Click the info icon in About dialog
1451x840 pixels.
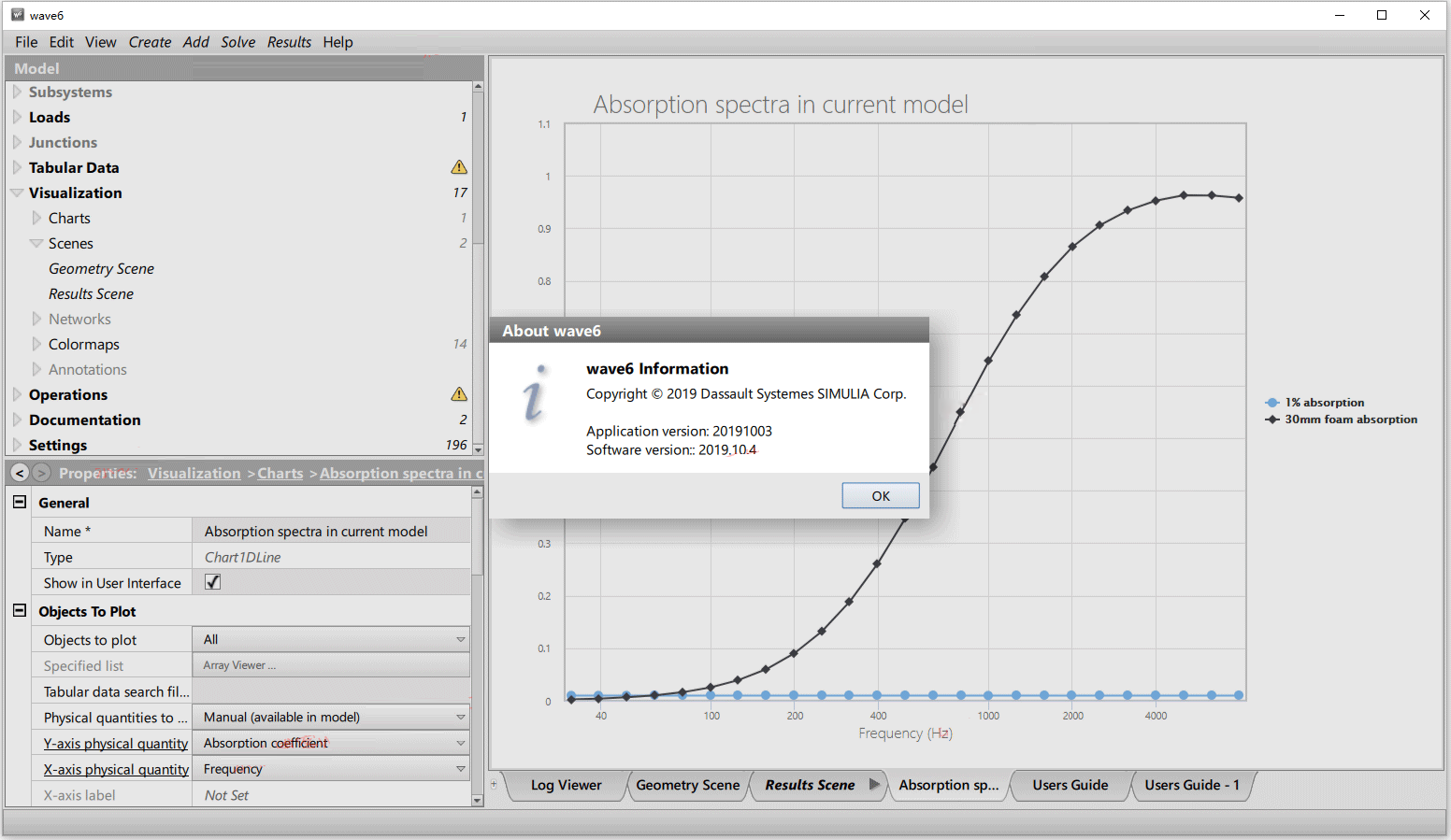point(534,394)
